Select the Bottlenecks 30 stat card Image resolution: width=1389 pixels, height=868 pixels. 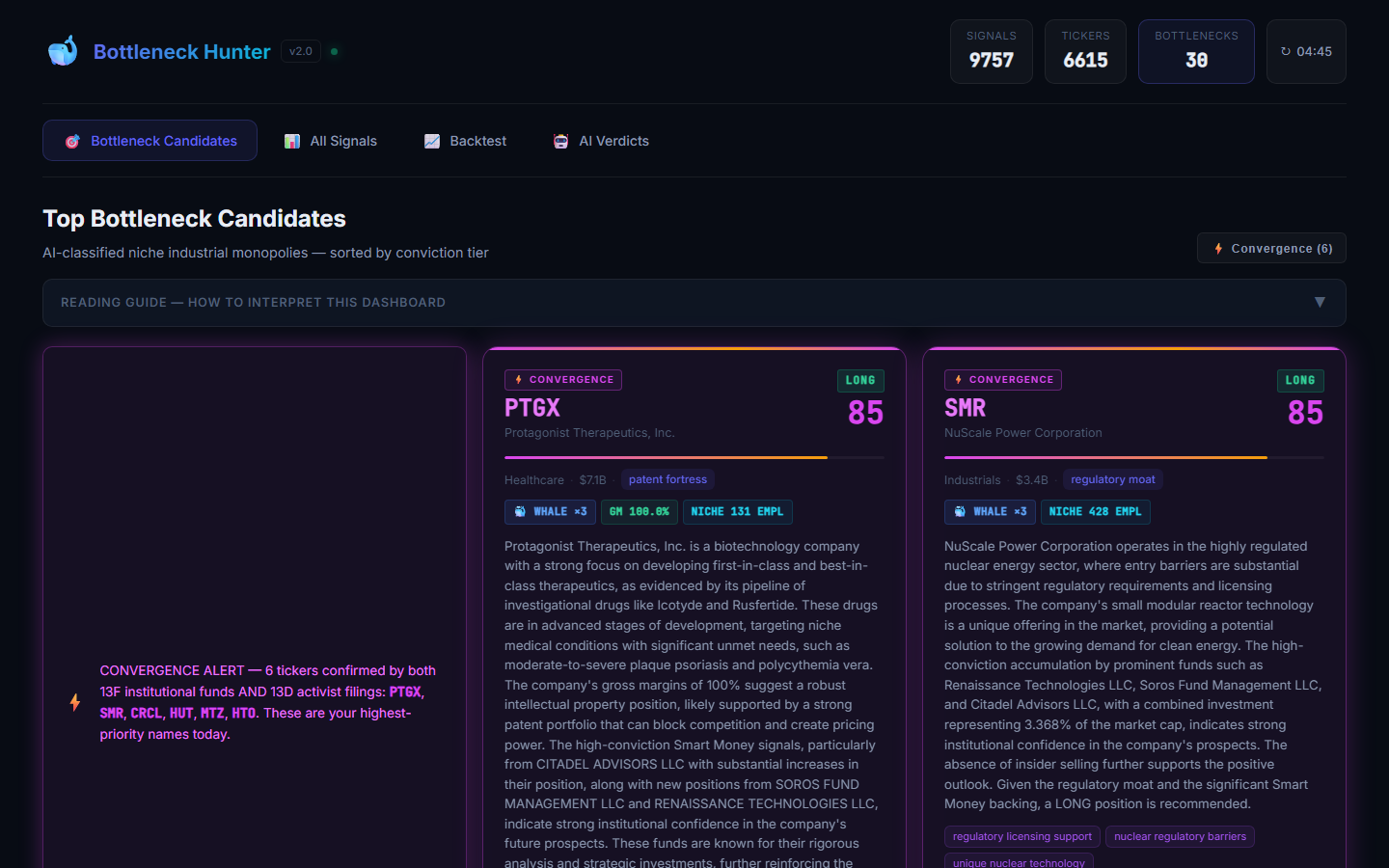(1196, 51)
